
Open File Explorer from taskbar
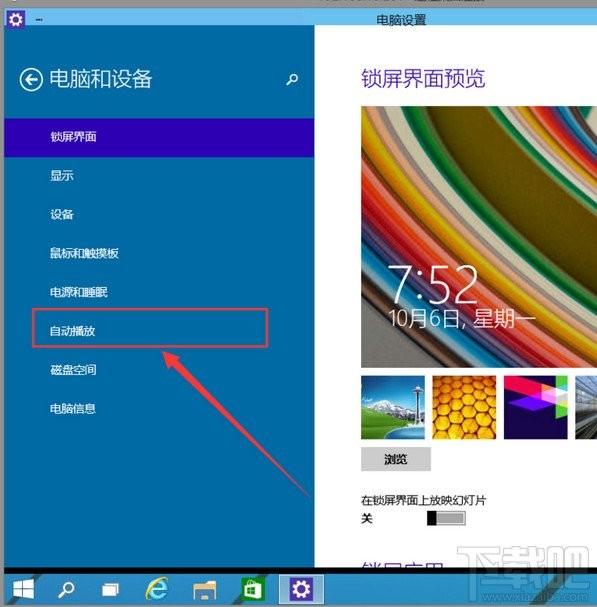click(x=204, y=590)
